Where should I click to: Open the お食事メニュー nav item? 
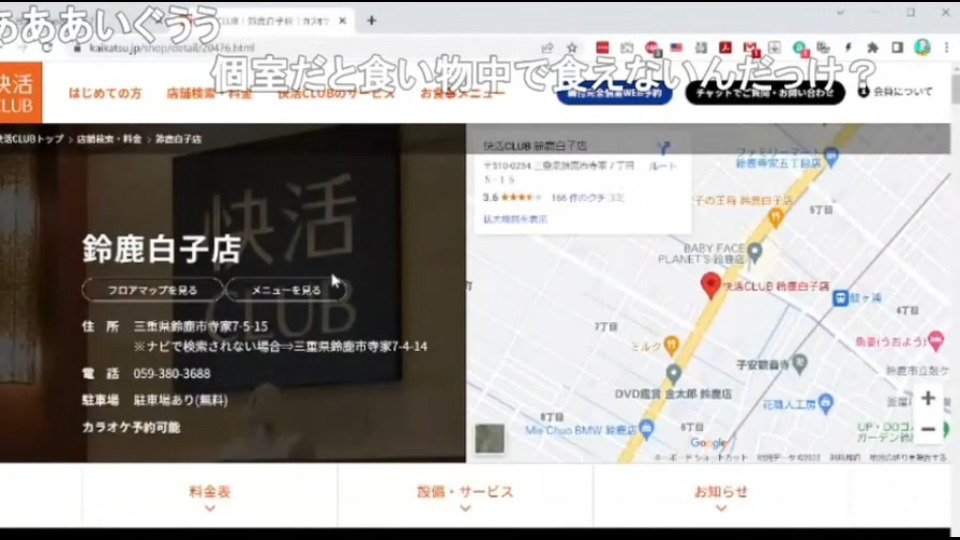point(462,93)
